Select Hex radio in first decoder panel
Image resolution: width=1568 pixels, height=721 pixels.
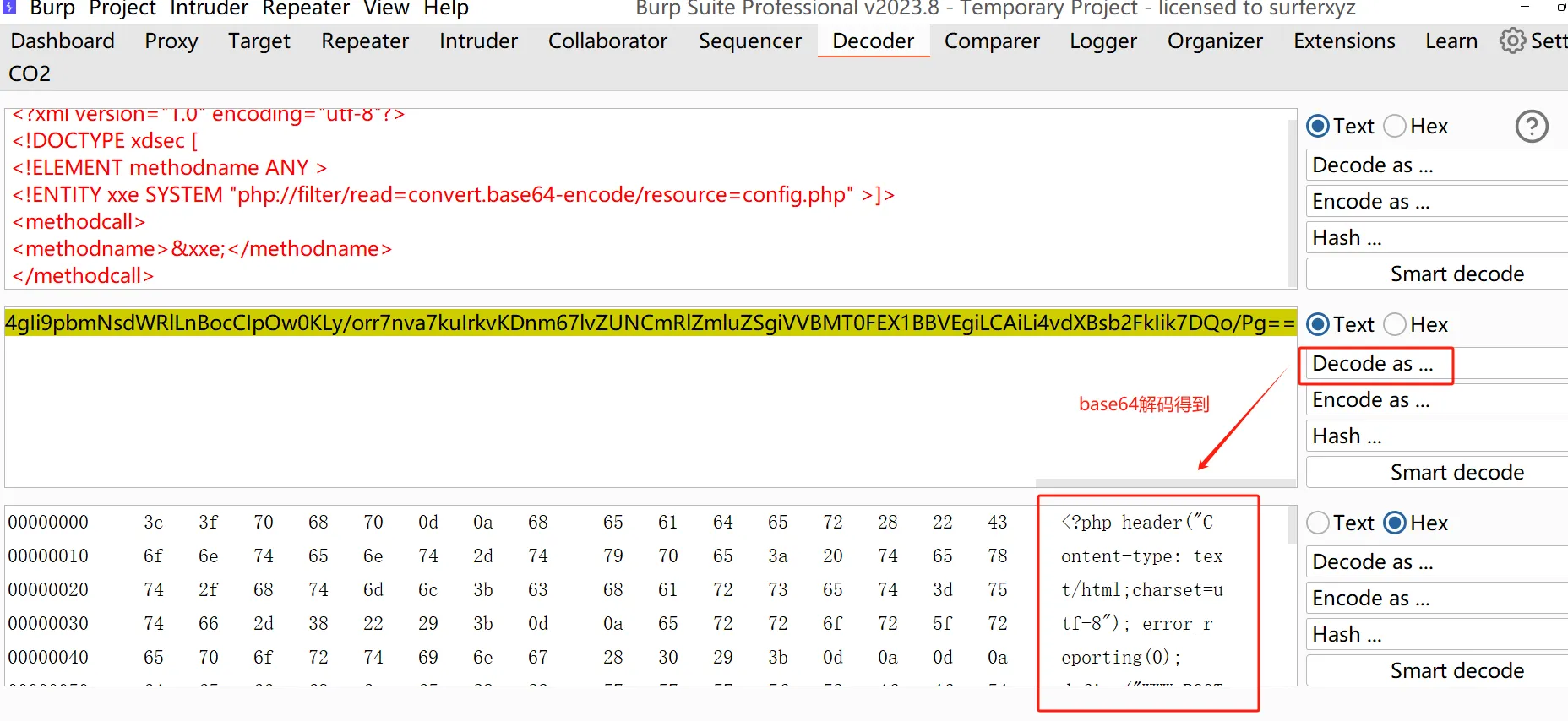coord(1395,127)
